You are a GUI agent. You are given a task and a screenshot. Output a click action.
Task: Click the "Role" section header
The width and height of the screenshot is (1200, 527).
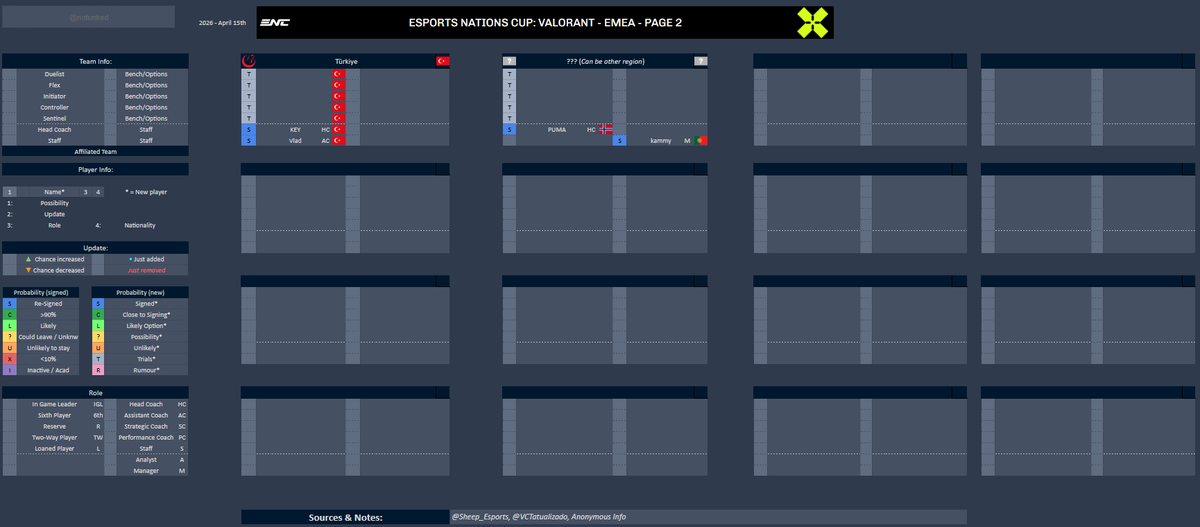95,393
